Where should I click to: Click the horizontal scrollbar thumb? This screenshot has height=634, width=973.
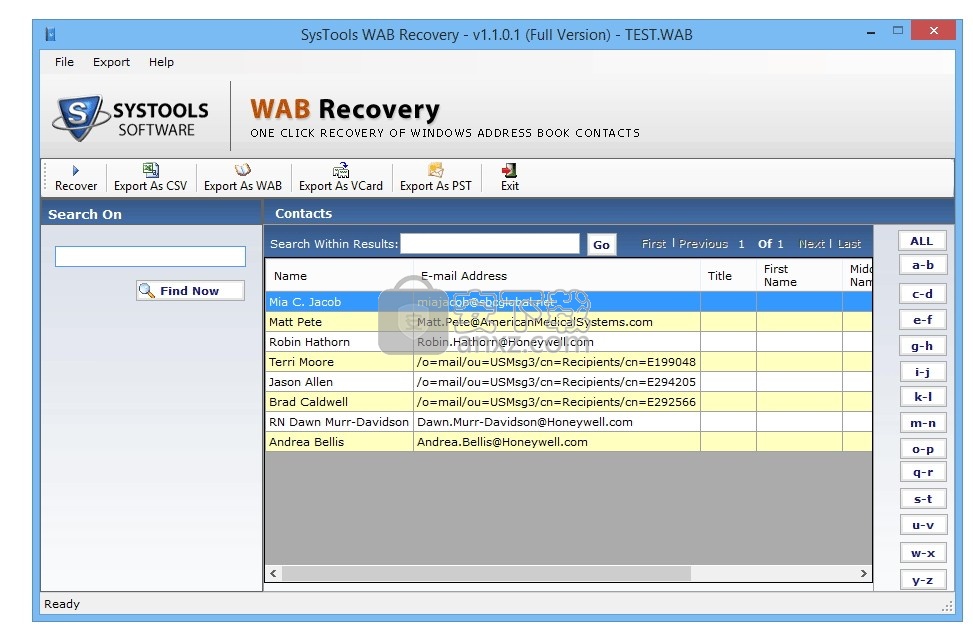tap(486, 573)
